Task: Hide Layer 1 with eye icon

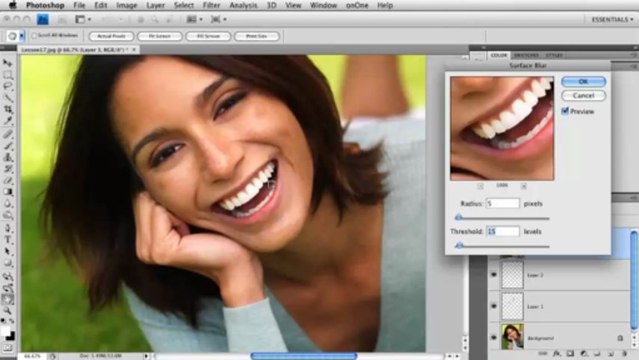Action: pyautogui.click(x=494, y=306)
